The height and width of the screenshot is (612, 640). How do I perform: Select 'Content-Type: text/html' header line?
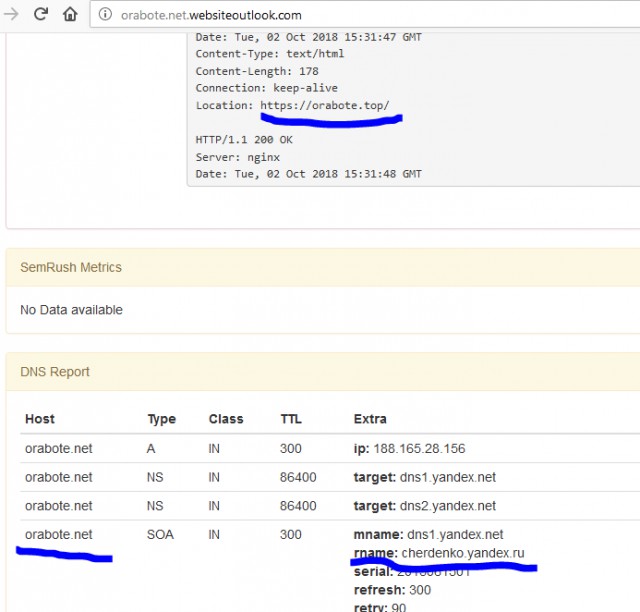pyautogui.click(x=270, y=54)
